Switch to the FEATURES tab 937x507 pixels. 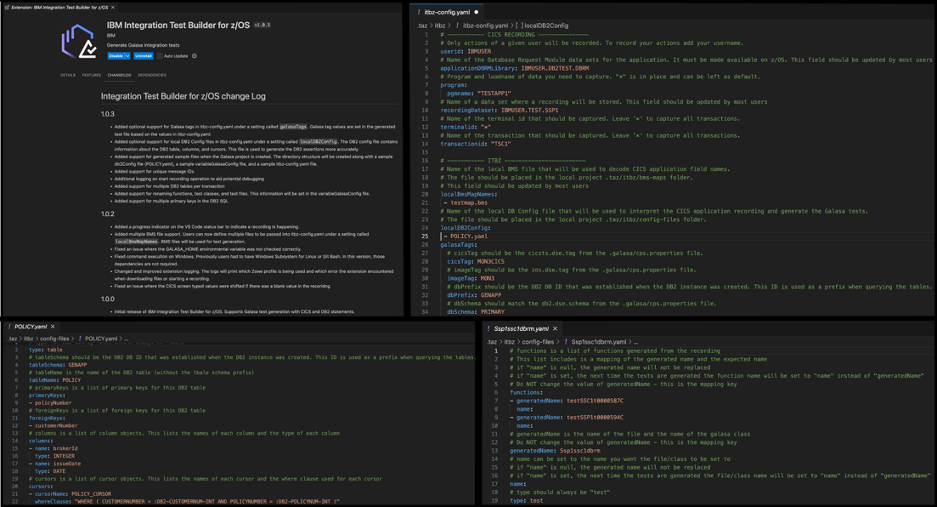[x=91, y=75]
